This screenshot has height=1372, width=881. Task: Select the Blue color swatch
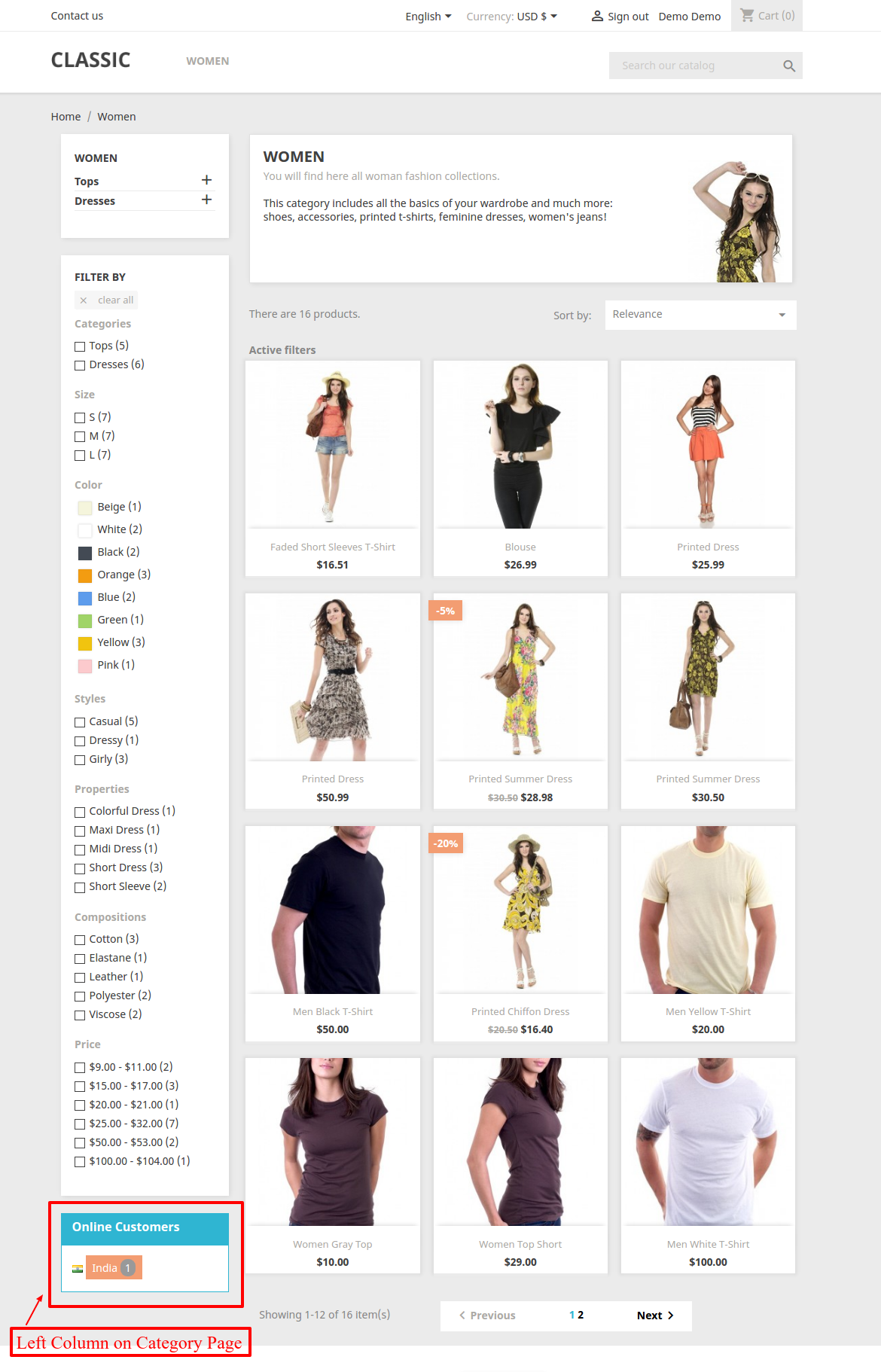coord(85,598)
